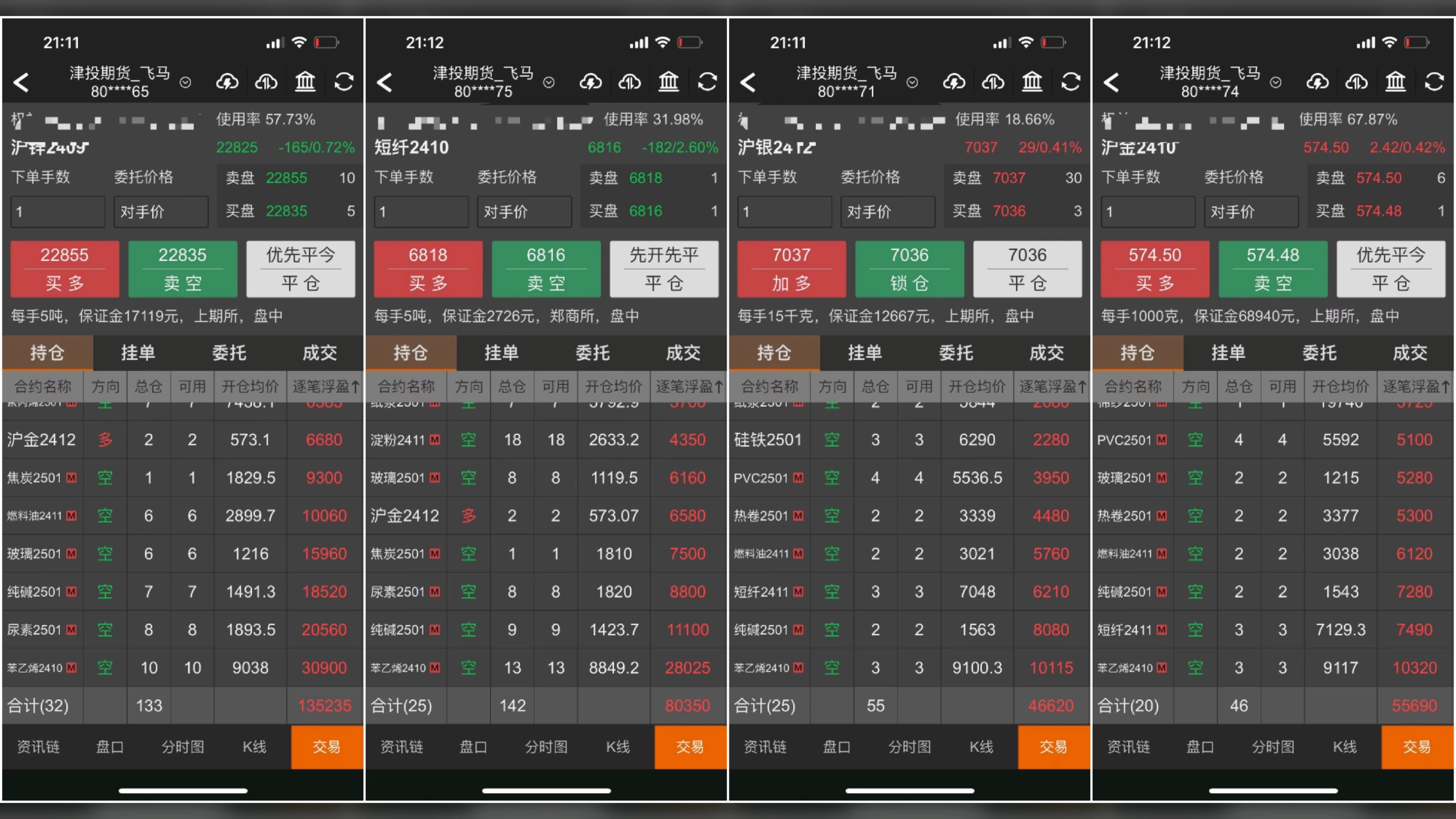The height and width of the screenshot is (819, 1456).
Task: Click the 优先平今 平仓 button in the 沪金2410 panel
Action: pos(1391,269)
